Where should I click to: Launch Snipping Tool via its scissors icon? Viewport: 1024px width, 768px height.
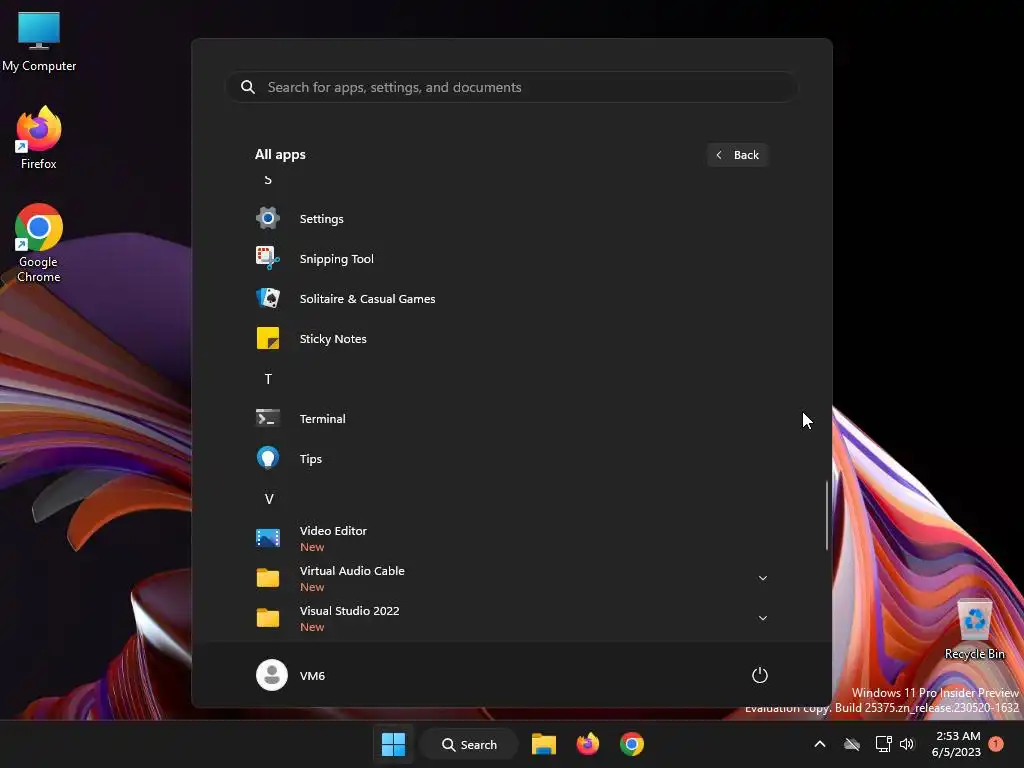click(268, 258)
